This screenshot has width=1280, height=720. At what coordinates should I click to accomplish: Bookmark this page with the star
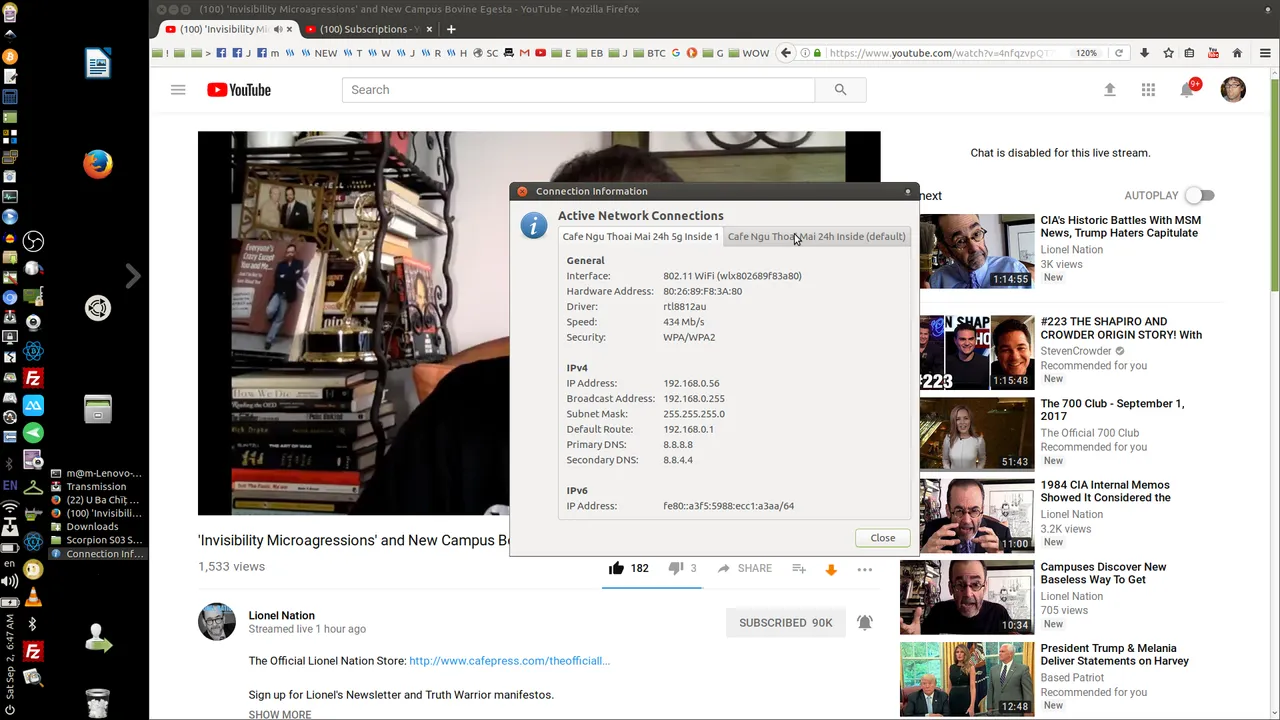pyautogui.click(x=1167, y=53)
